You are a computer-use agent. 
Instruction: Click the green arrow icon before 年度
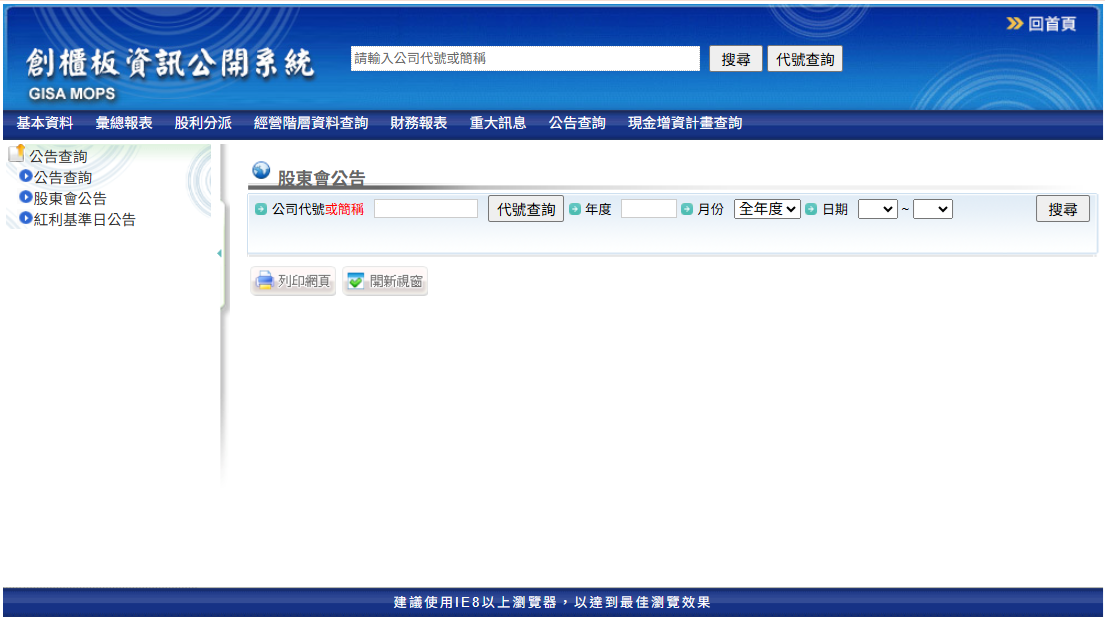(575, 209)
